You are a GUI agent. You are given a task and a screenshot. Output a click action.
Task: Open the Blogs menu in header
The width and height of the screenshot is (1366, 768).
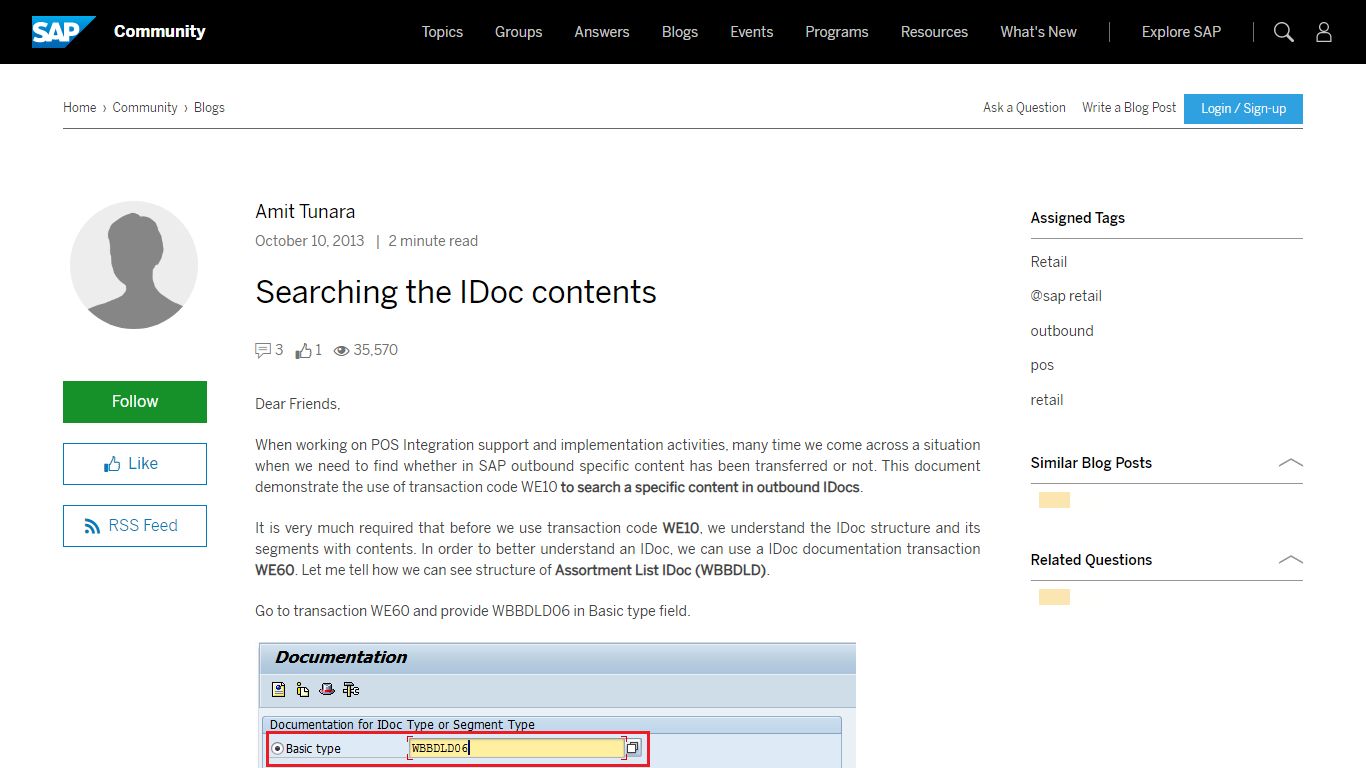tap(680, 32)
